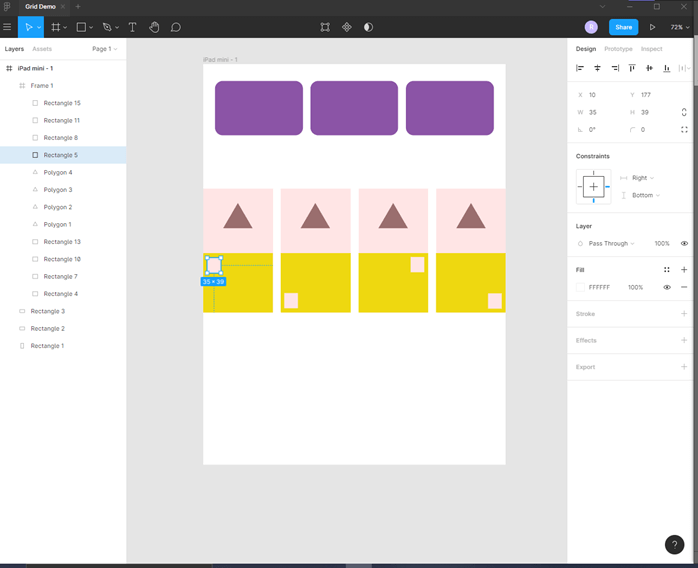Align selection left
This screenshot has width=698, height=568.
[580, 68]
